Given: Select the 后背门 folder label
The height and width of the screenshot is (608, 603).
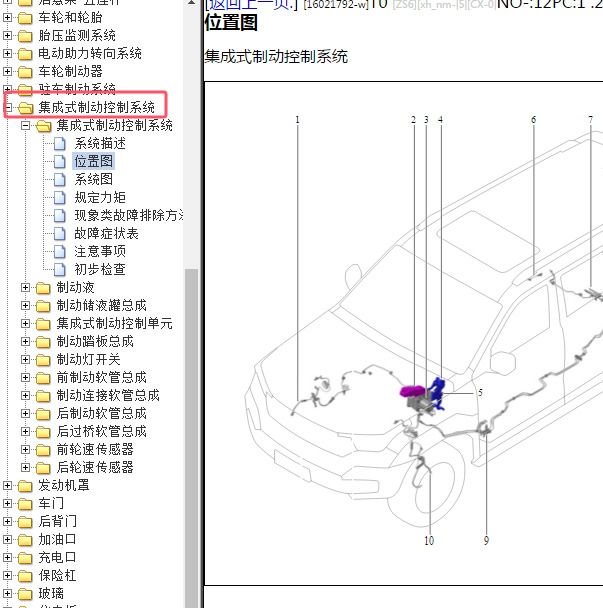Looking at the screenshot, I should 57,522.
